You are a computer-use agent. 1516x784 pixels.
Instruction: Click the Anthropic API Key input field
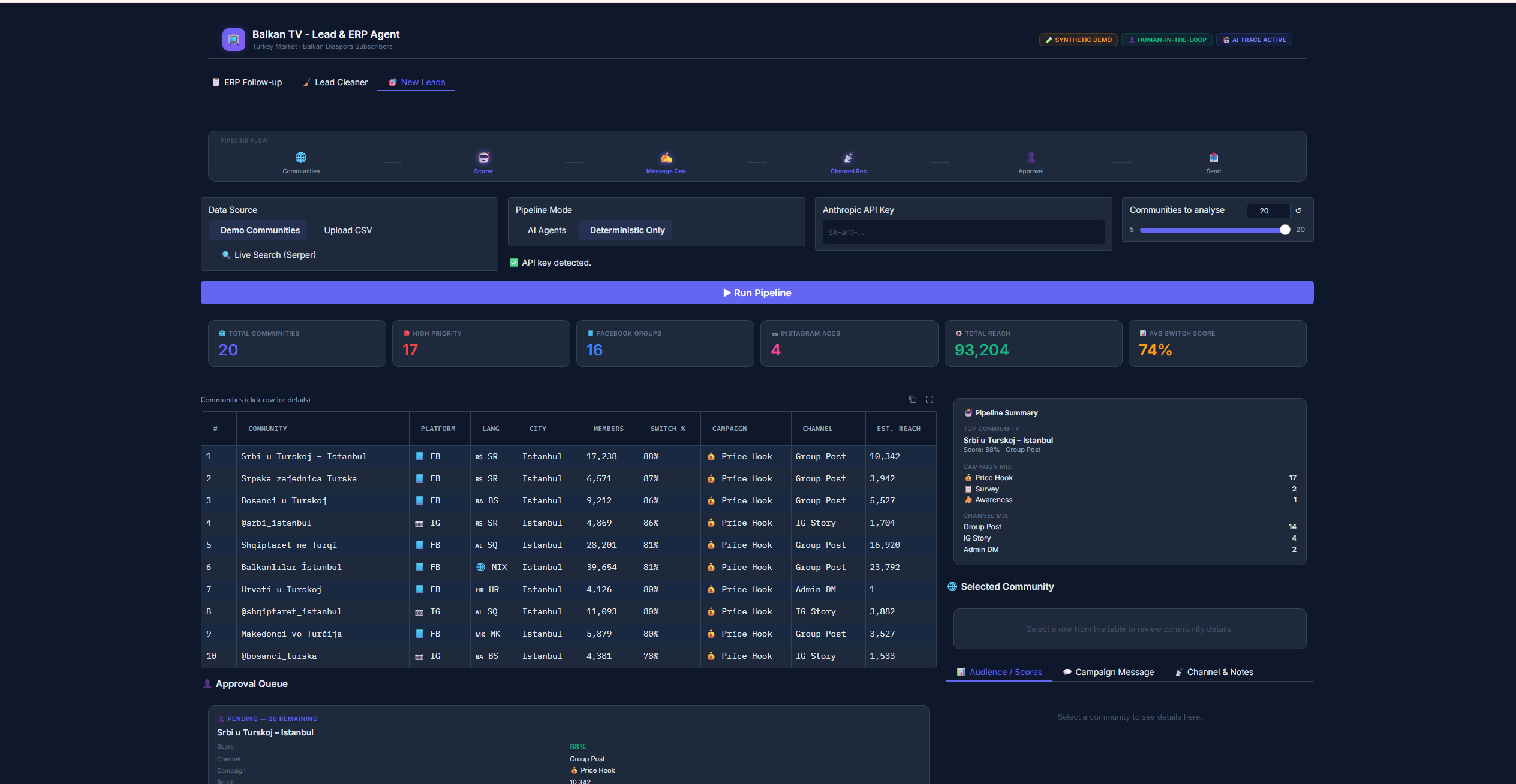[x=963, y=232]
